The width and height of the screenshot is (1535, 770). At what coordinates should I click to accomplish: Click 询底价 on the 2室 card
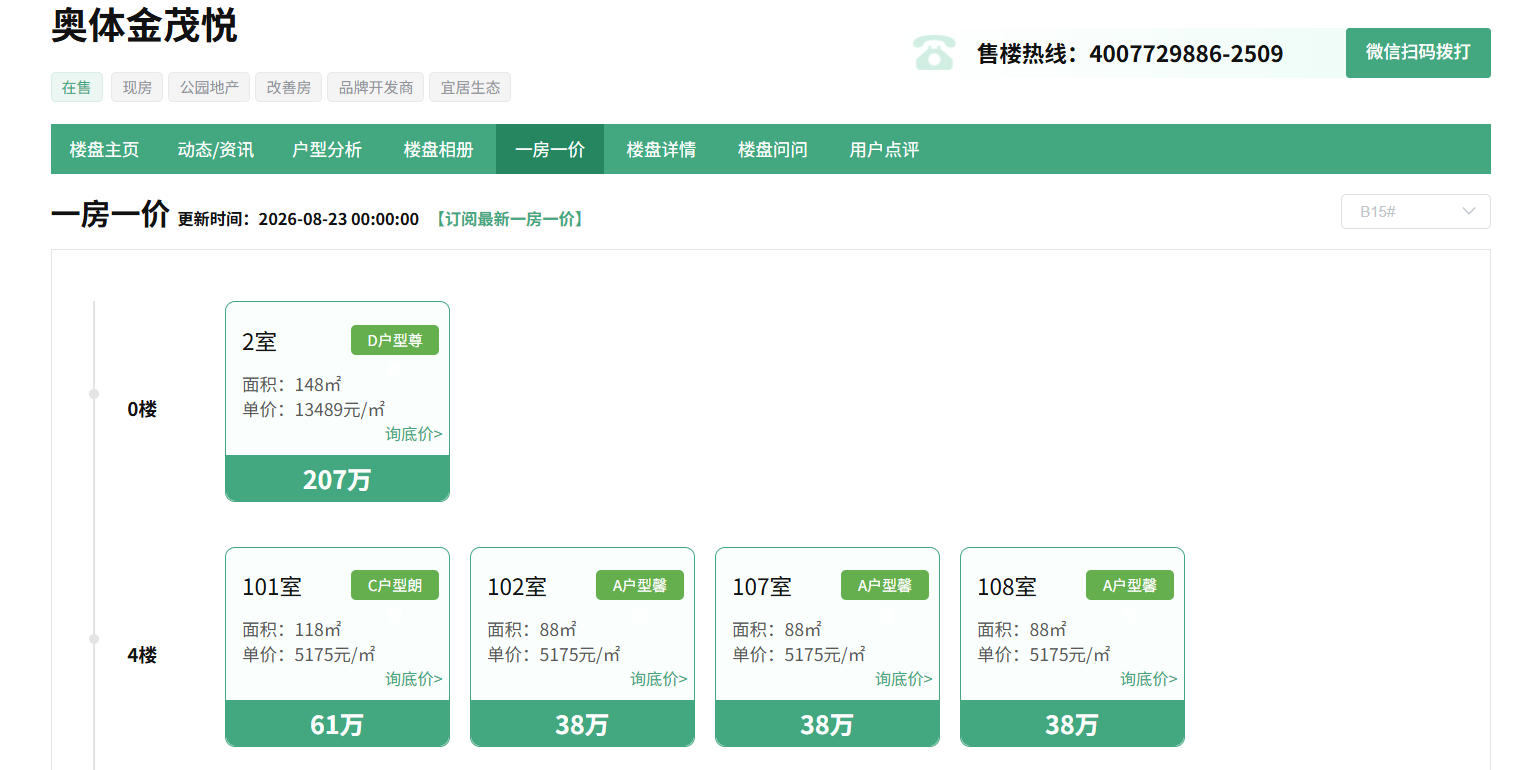(x=414, y=433)
